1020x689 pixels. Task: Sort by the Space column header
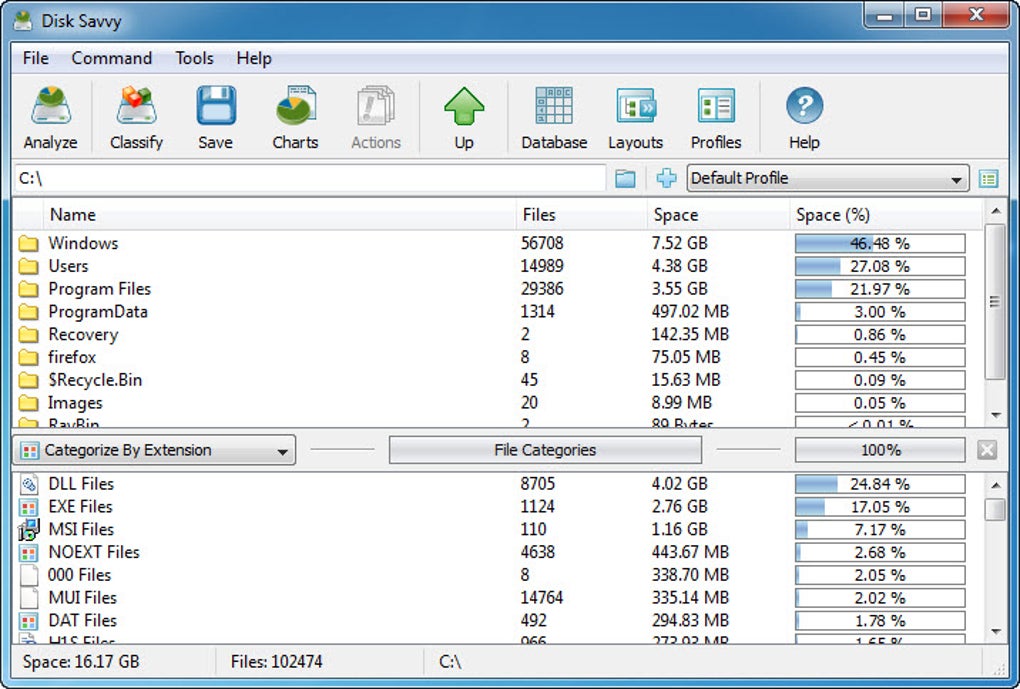(x=718, y=215)
